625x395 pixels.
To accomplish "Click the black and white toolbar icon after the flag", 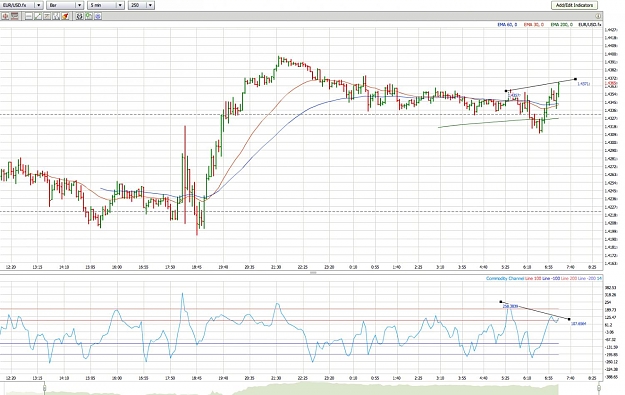I will click(79, 16).
